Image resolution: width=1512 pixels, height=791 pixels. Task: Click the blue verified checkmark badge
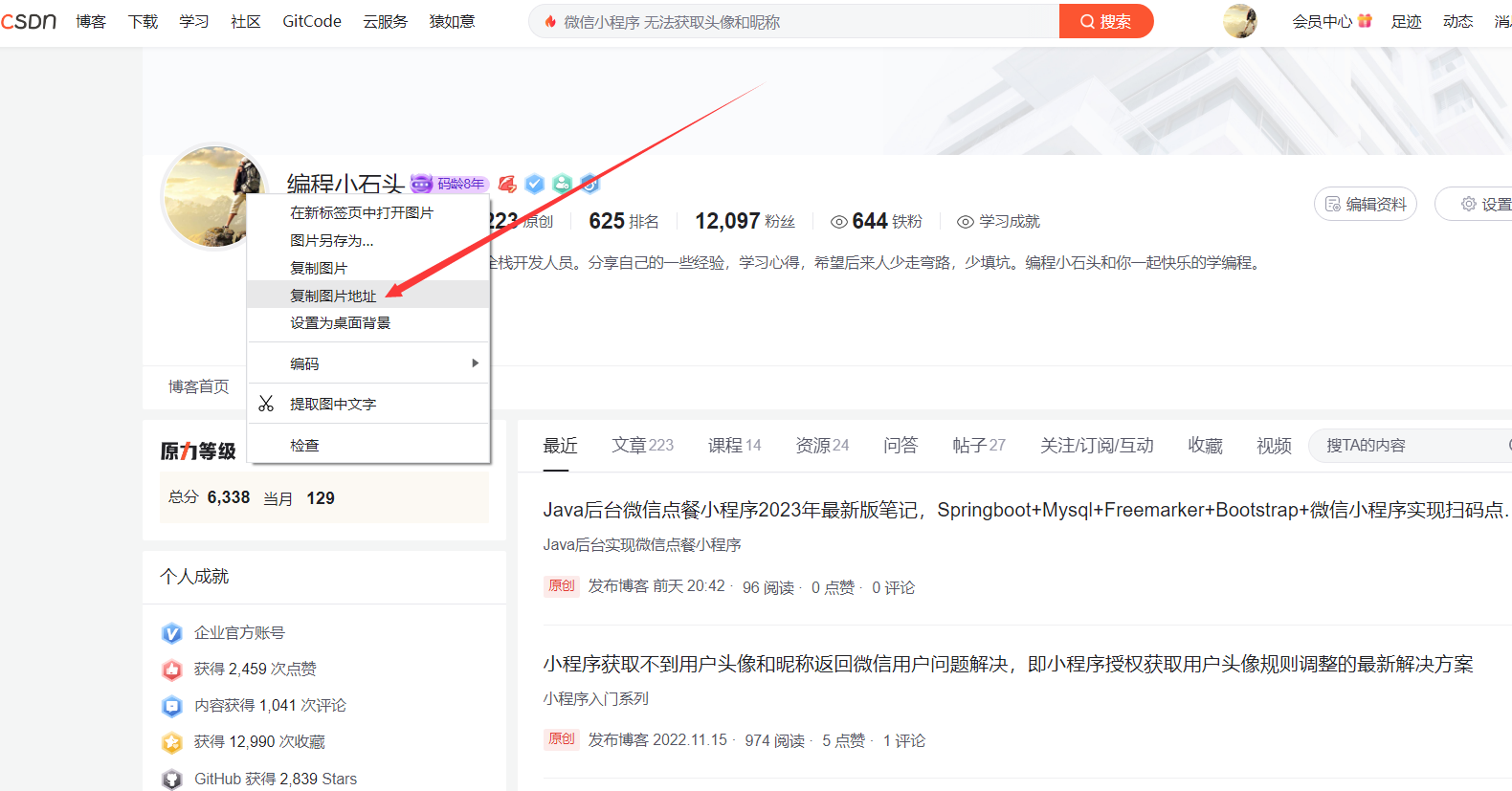[535, 184]
